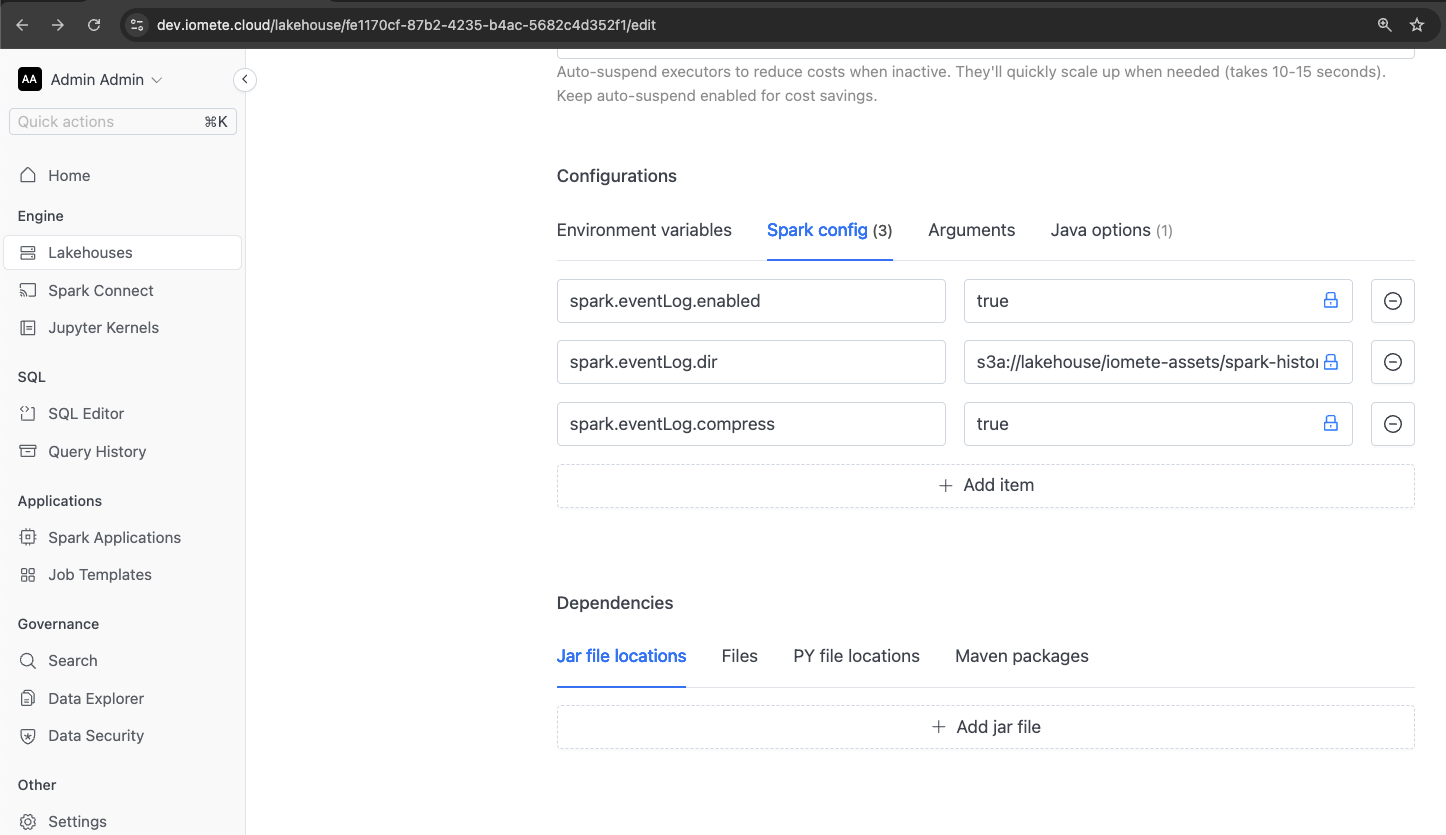Open the Arguments tab
The height and width of the screenshot is (835, 1446).
click(x=971, y=230)
